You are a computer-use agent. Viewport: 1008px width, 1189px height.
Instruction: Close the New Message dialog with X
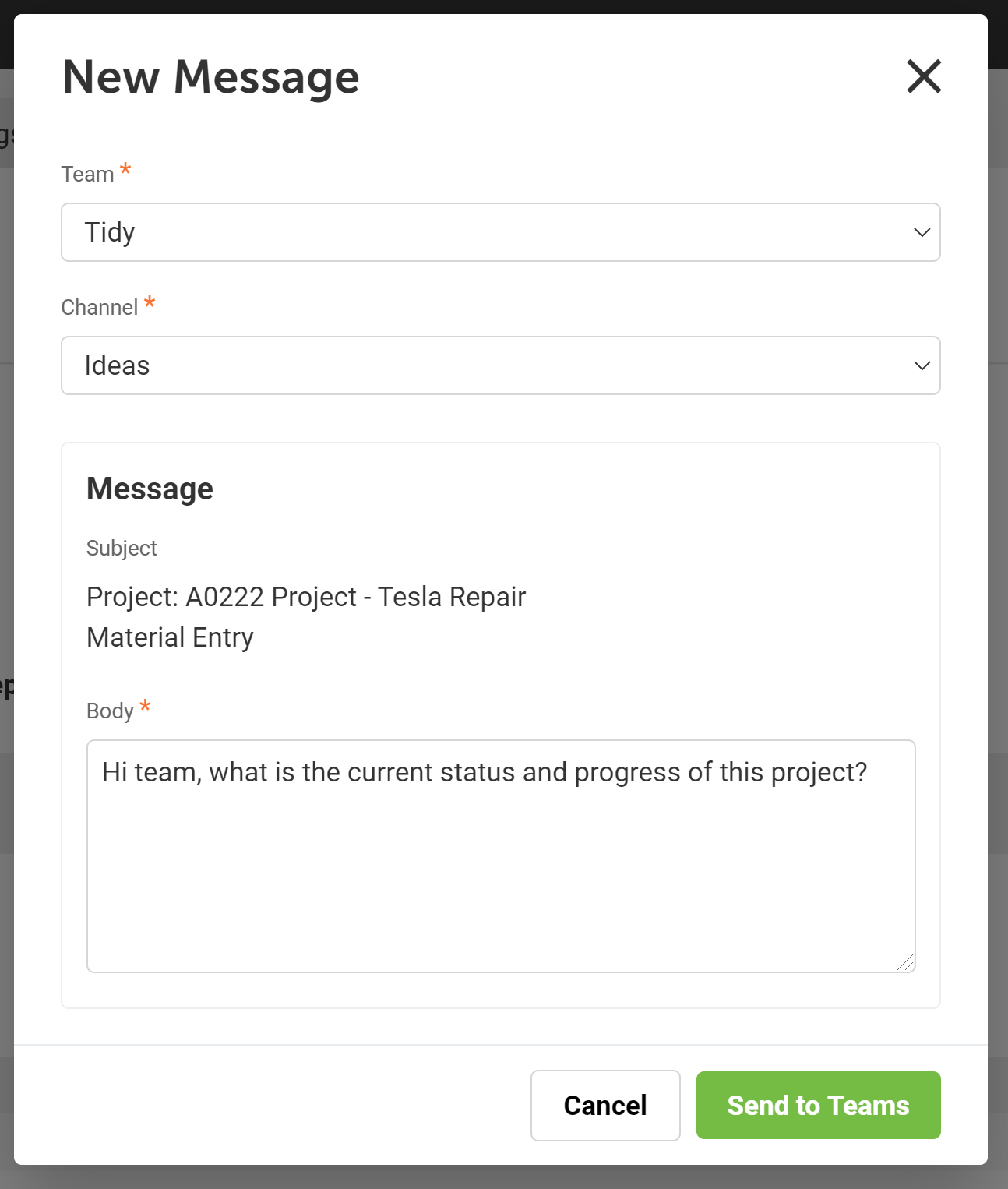tap(924, 76)
